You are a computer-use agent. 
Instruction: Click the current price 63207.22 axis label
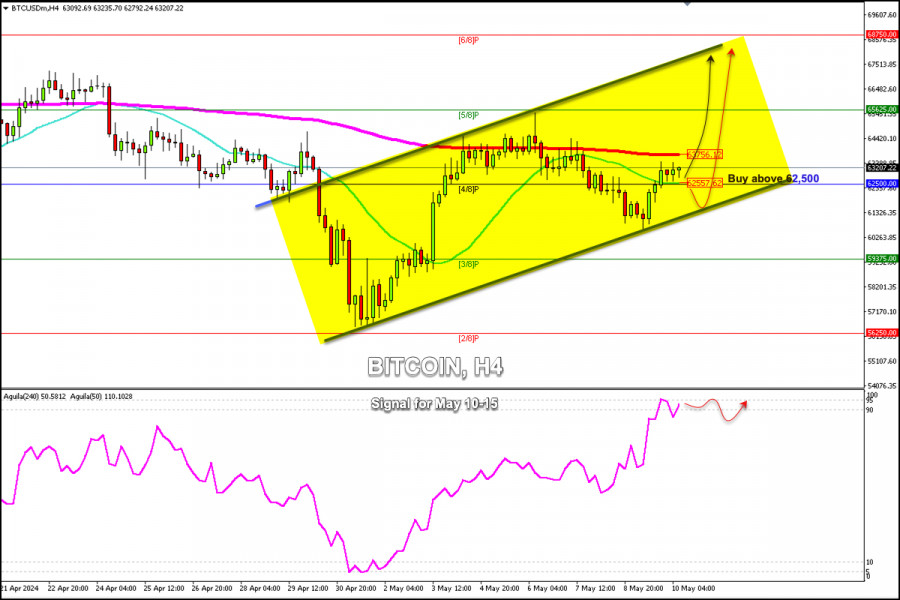[882, 168]
